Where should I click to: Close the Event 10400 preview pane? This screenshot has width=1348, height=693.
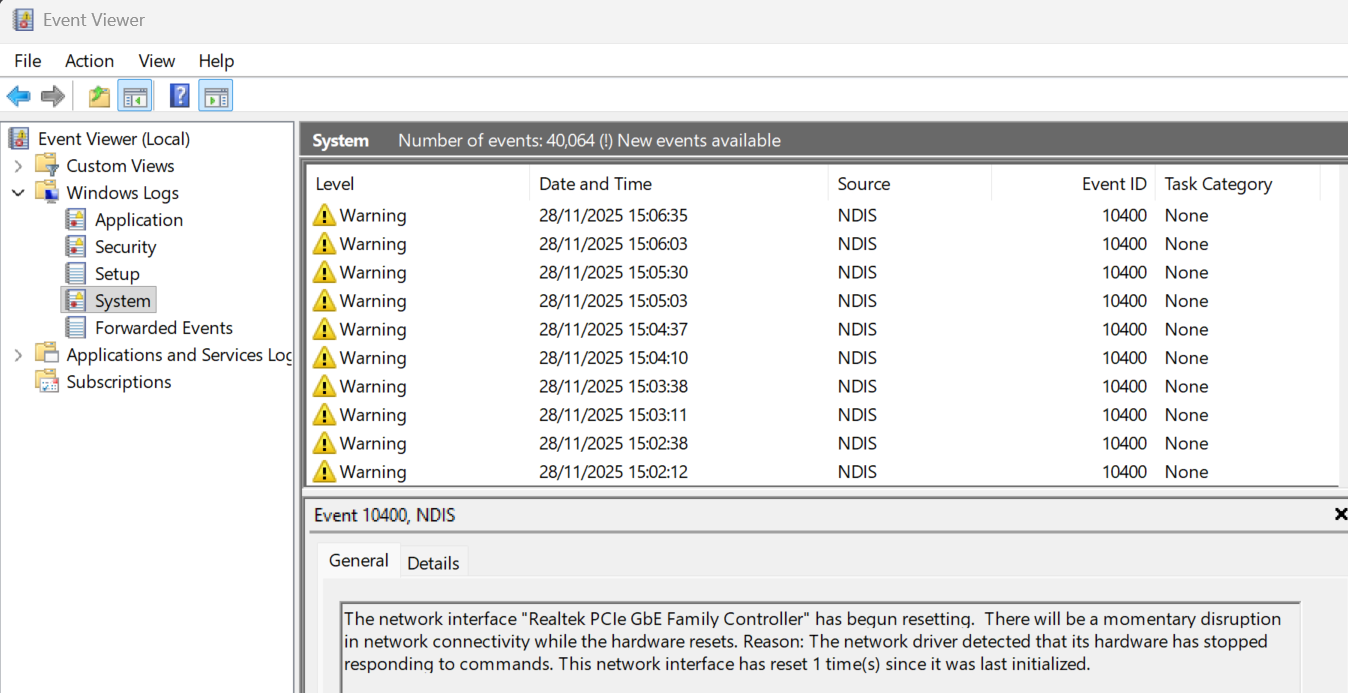[x=1340, y=514]
